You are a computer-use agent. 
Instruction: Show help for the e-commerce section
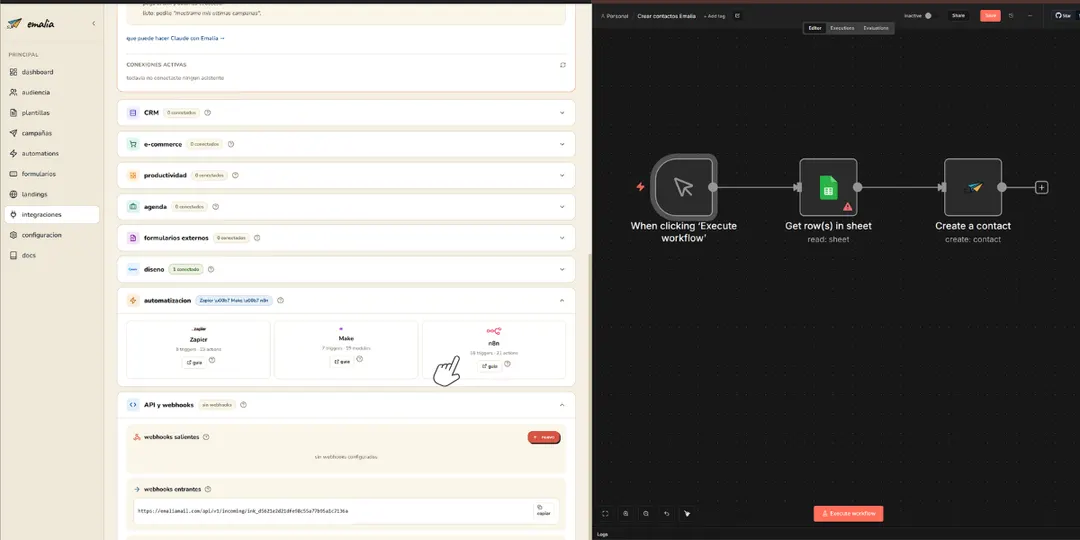pyautogui.click(x=231, y=144)
